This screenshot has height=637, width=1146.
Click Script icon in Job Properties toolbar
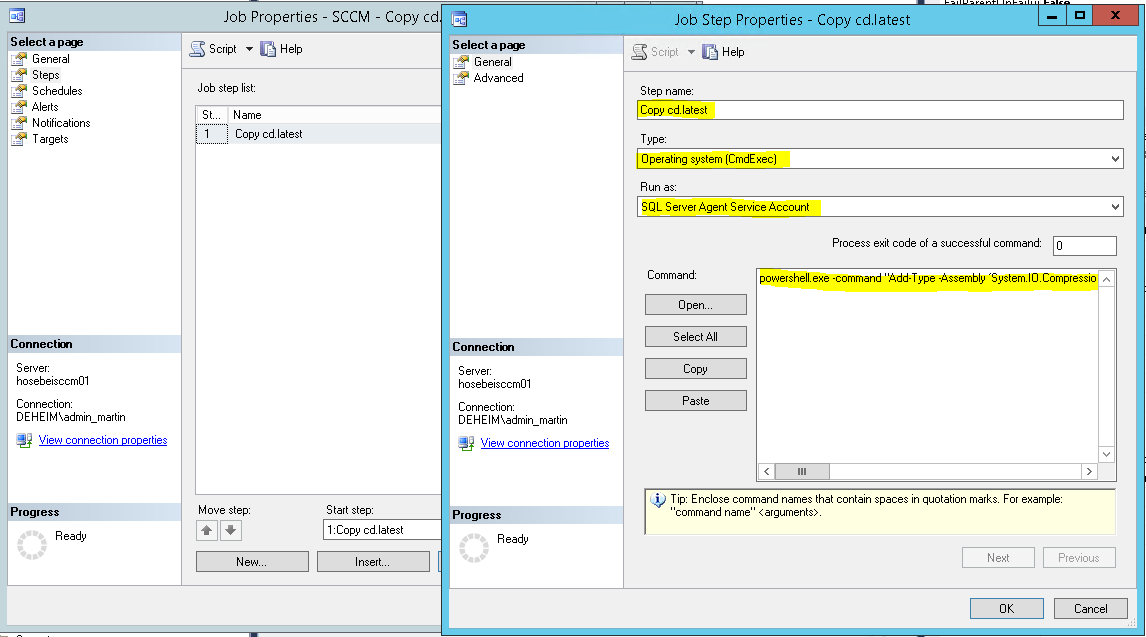197,49
